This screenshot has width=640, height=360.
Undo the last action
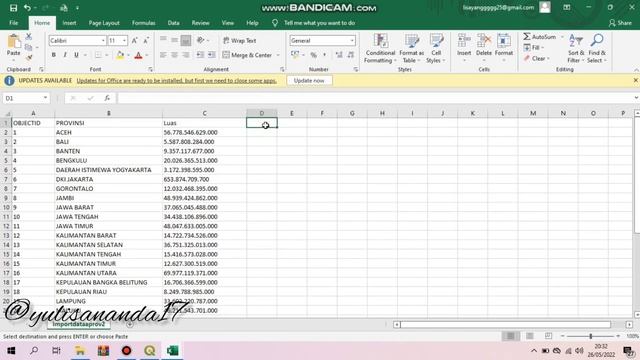click(x=27, y=8)
